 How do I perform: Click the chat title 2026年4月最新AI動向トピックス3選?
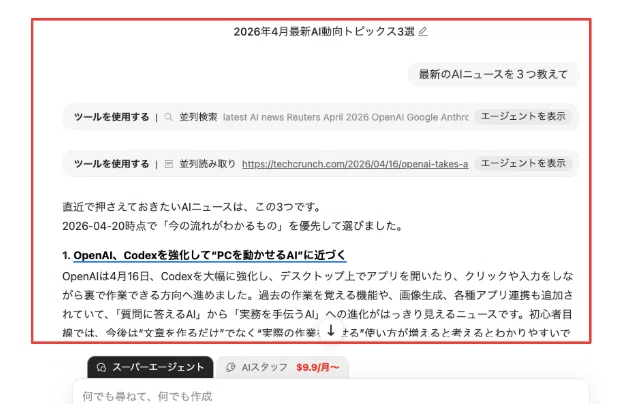(324, 31)
